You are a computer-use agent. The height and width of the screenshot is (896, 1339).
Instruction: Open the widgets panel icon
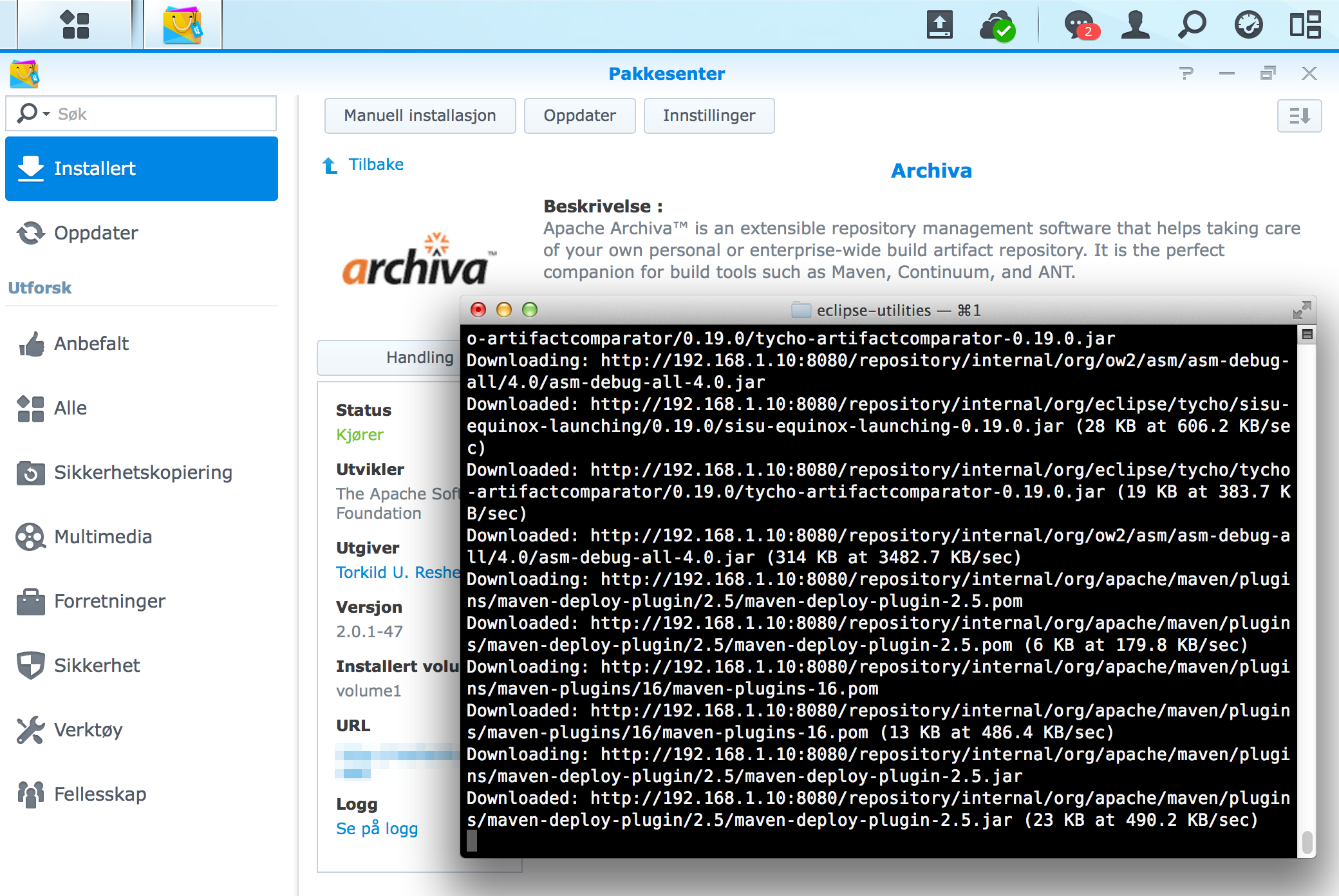coord(1305,25)
